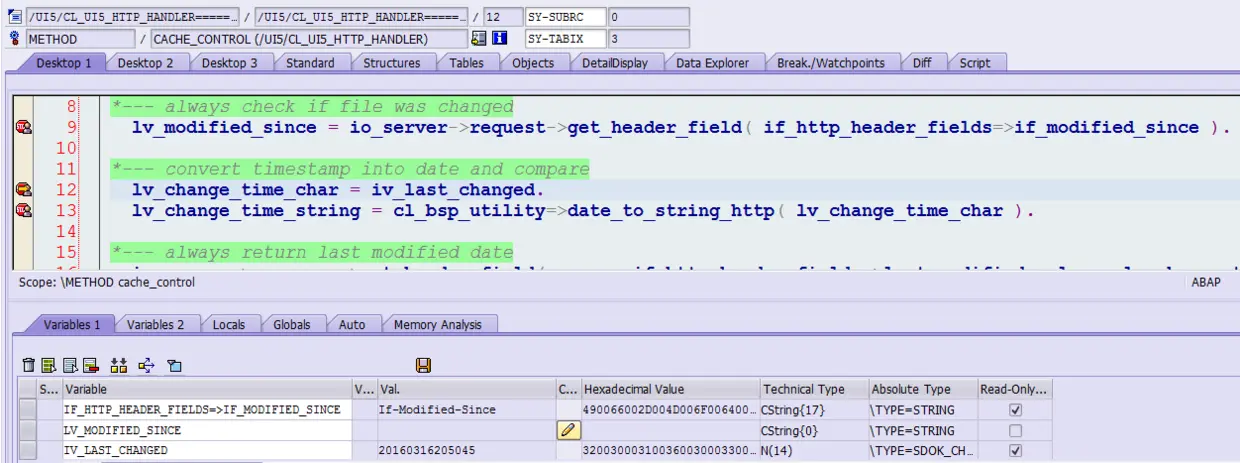Open the Break./Watchpoints tab
The width and height of the screenshot is (1240, 463).
[x=831, y=62]
